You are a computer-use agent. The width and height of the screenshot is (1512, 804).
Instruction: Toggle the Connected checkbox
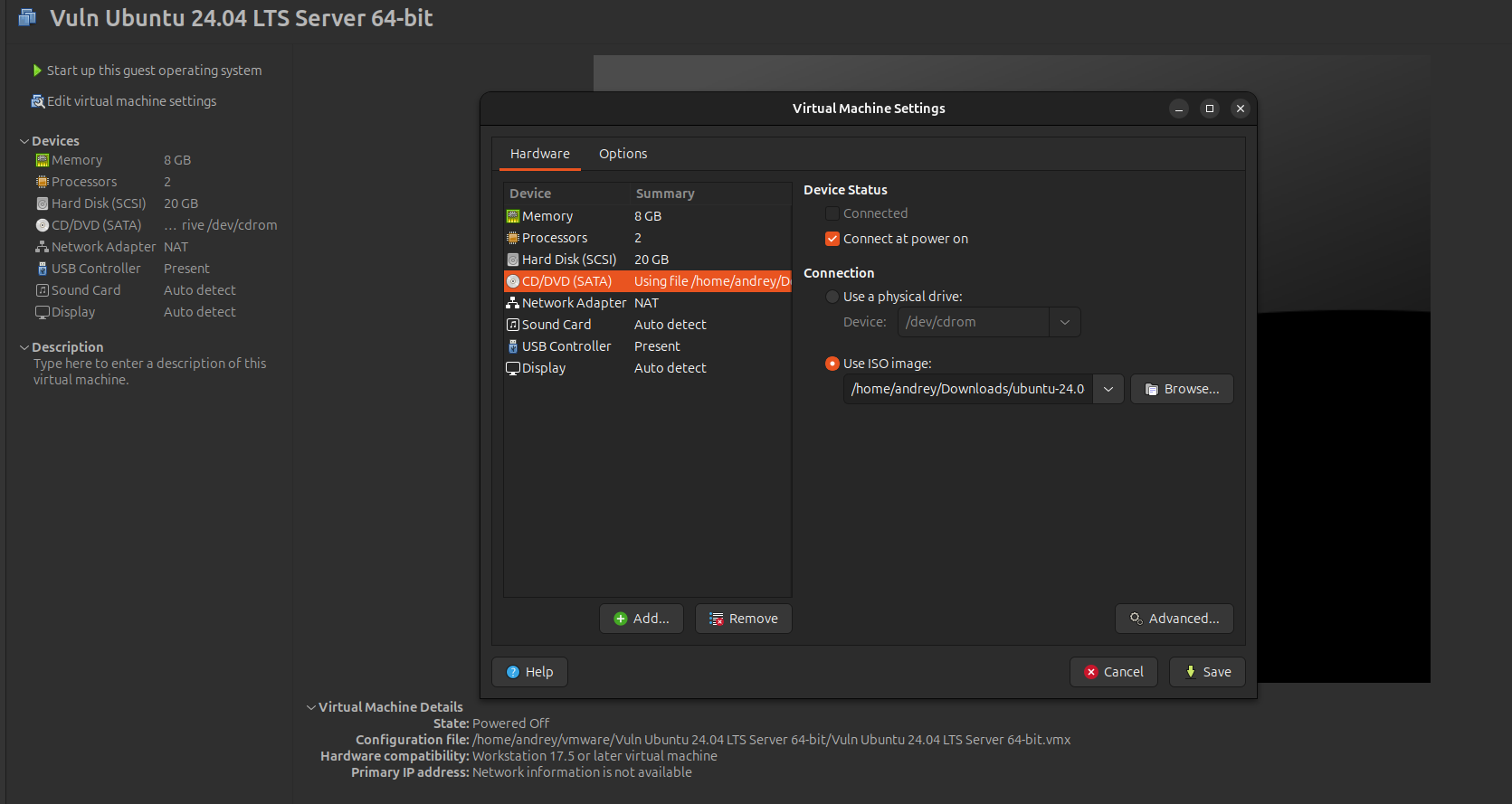[832, 213]
